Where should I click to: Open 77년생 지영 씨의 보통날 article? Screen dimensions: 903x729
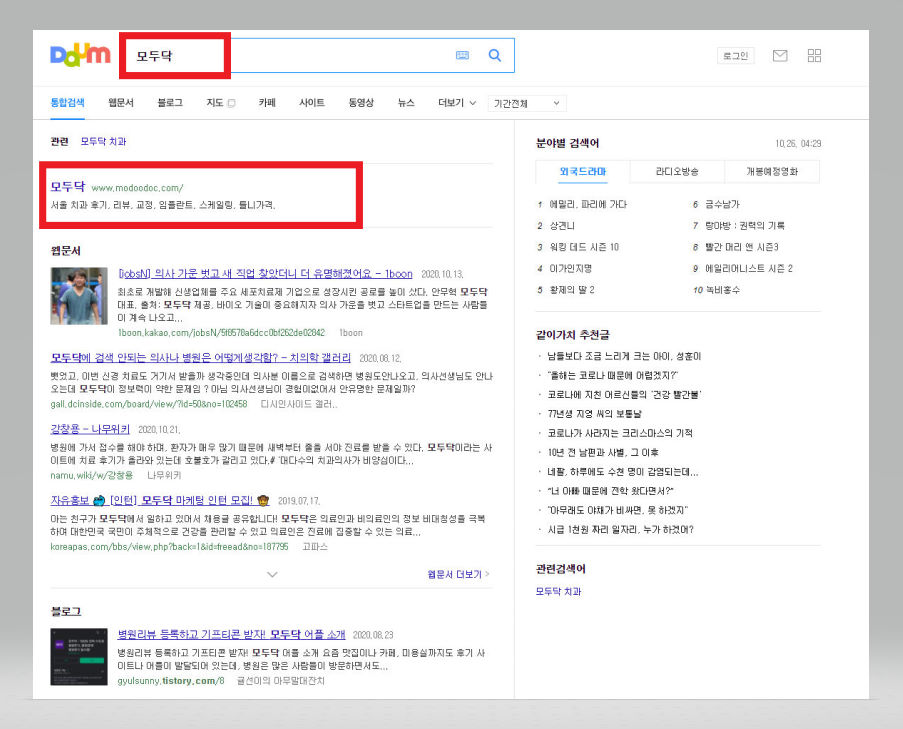pos(594,414)
